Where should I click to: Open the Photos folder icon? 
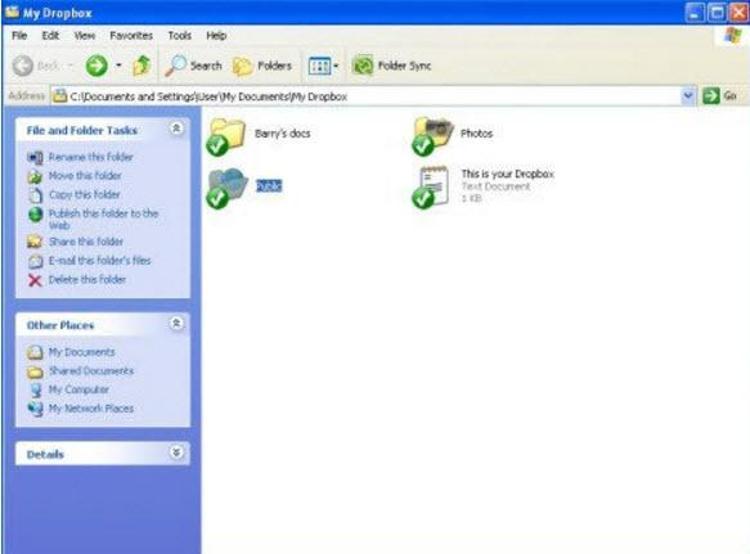point(433,135)
